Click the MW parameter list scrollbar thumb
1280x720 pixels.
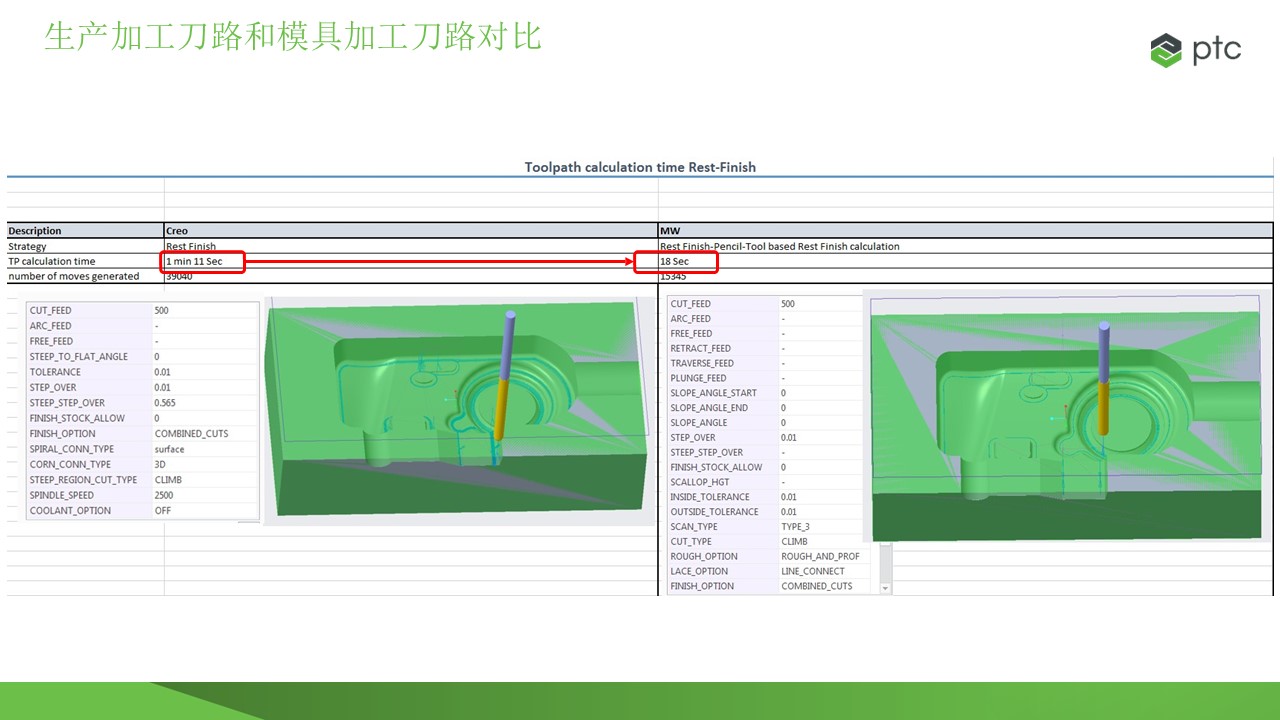click(x=885, y=563)
